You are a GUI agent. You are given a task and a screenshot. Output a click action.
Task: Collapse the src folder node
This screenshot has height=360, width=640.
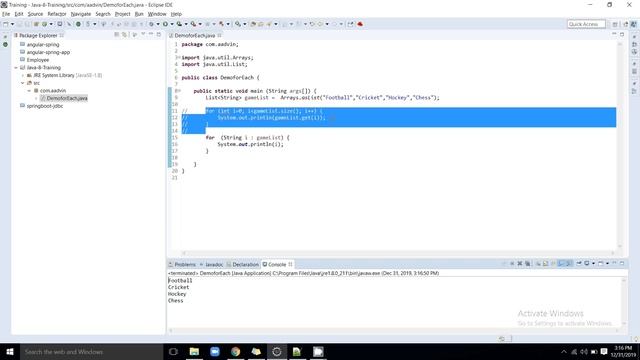(x=23, y=83)
